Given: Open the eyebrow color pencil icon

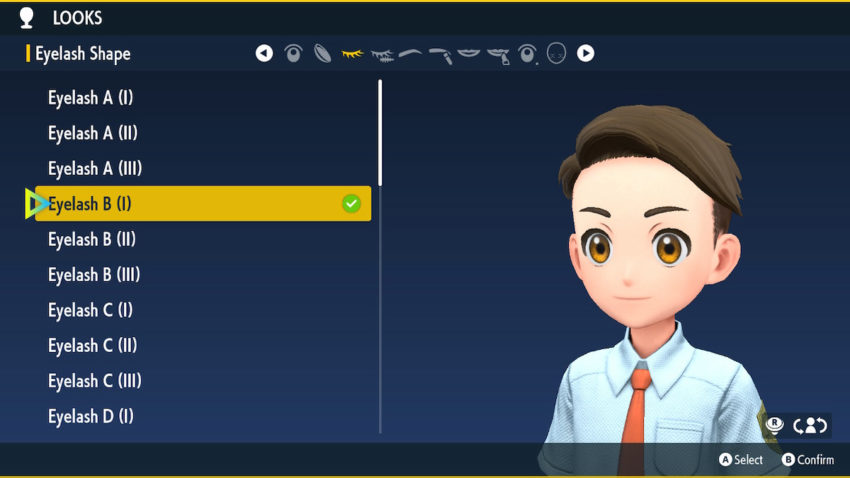Looking at the screenshot, I should tap(441, 55).
